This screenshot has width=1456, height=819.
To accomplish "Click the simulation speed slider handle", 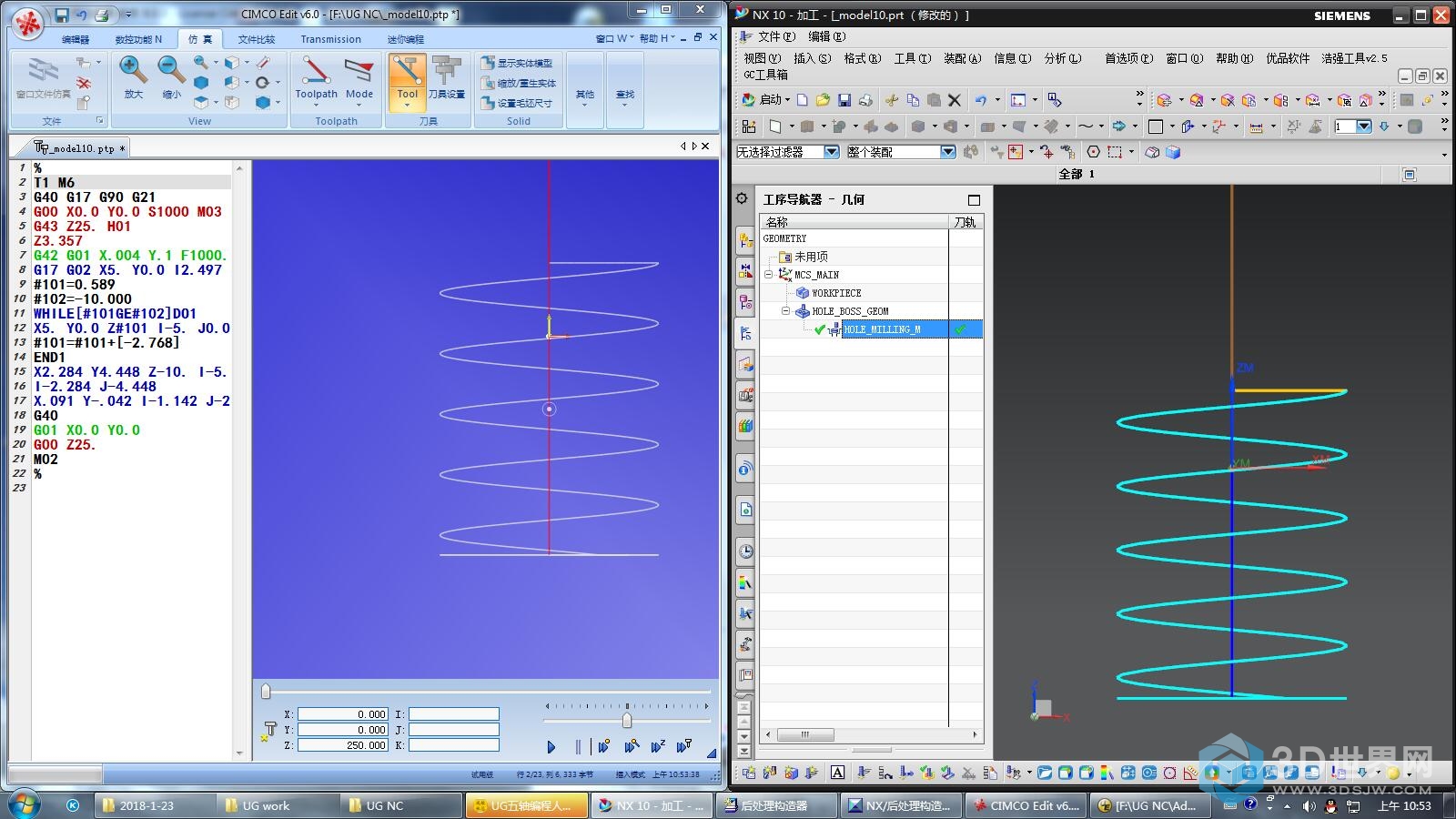I will point(626,720).
